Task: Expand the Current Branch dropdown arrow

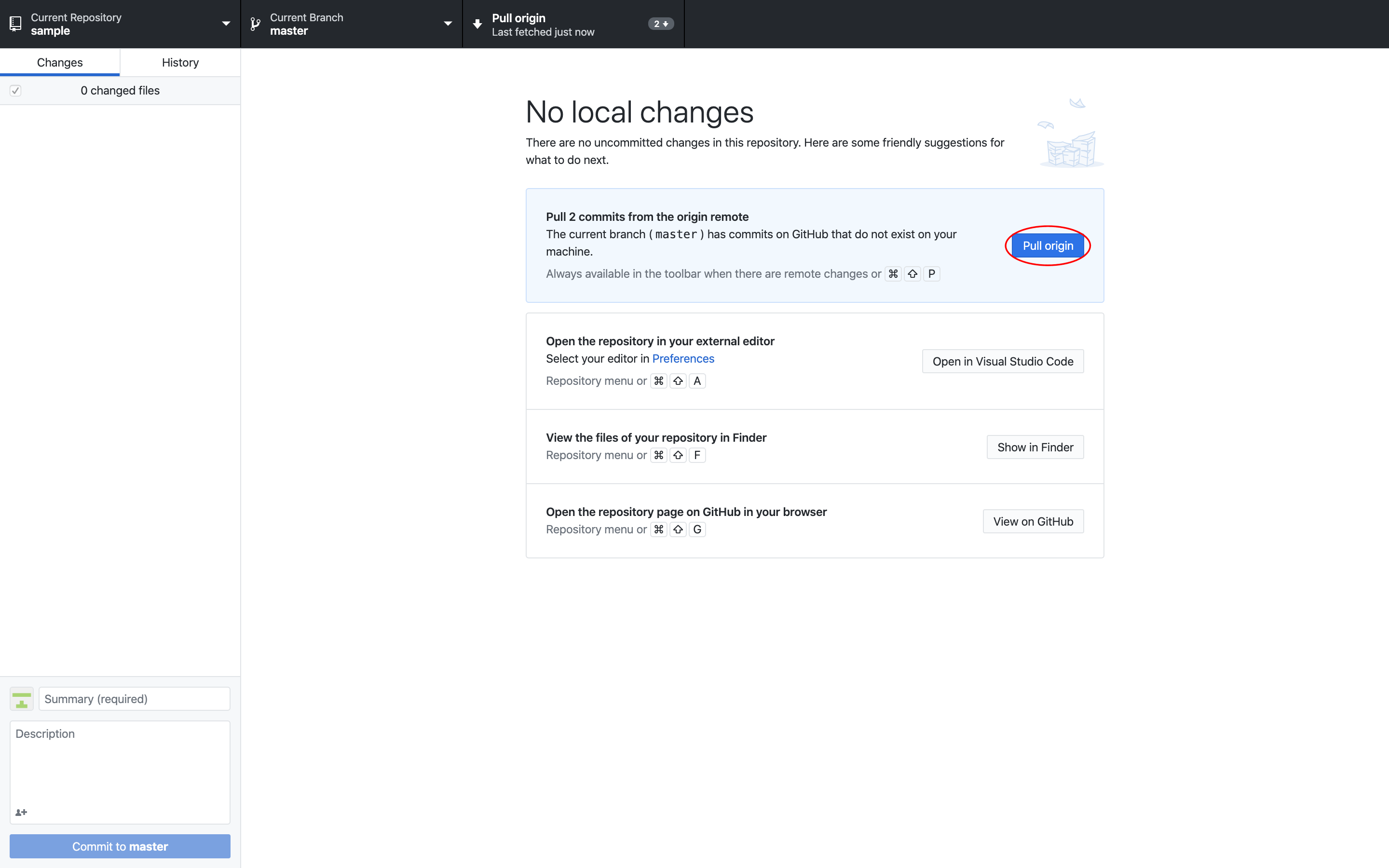Action: [448, 24]
